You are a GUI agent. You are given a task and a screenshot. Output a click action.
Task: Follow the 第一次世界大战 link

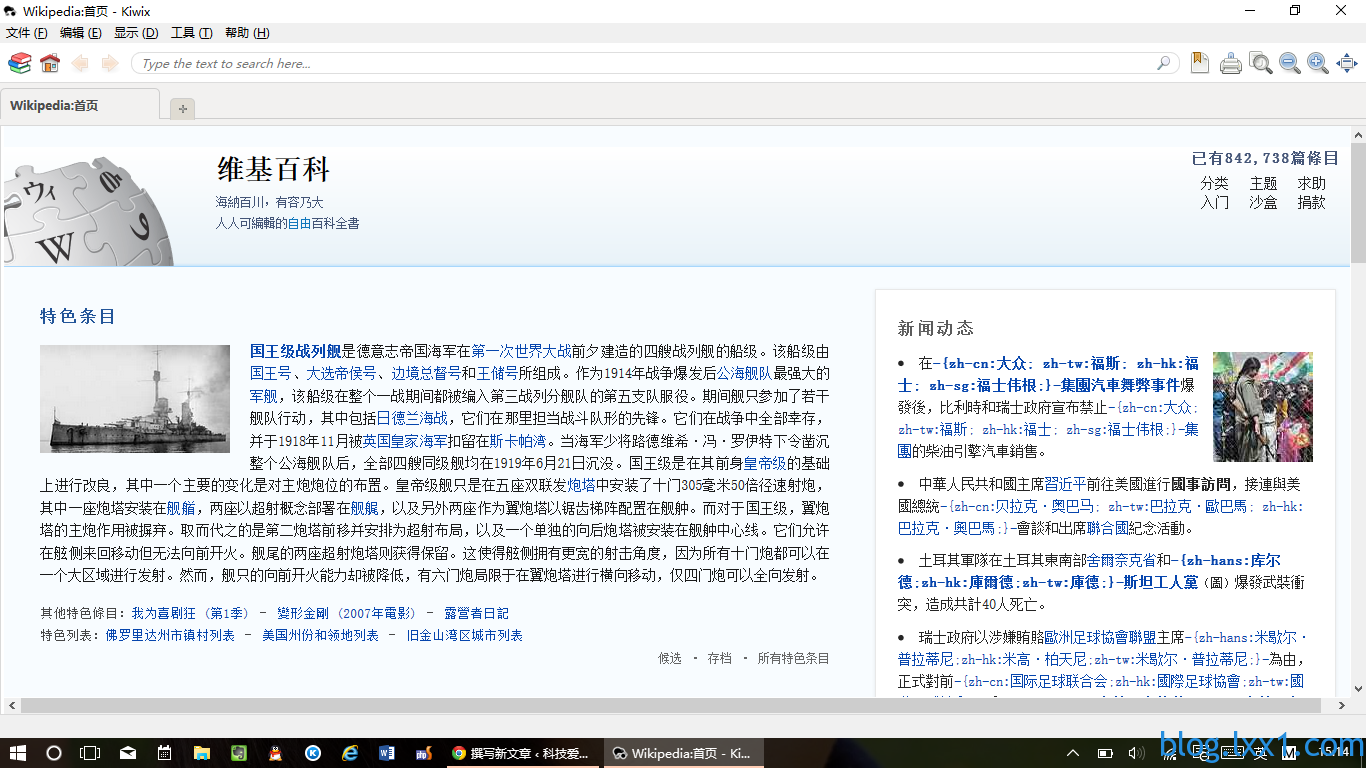[x=521, y=351]
